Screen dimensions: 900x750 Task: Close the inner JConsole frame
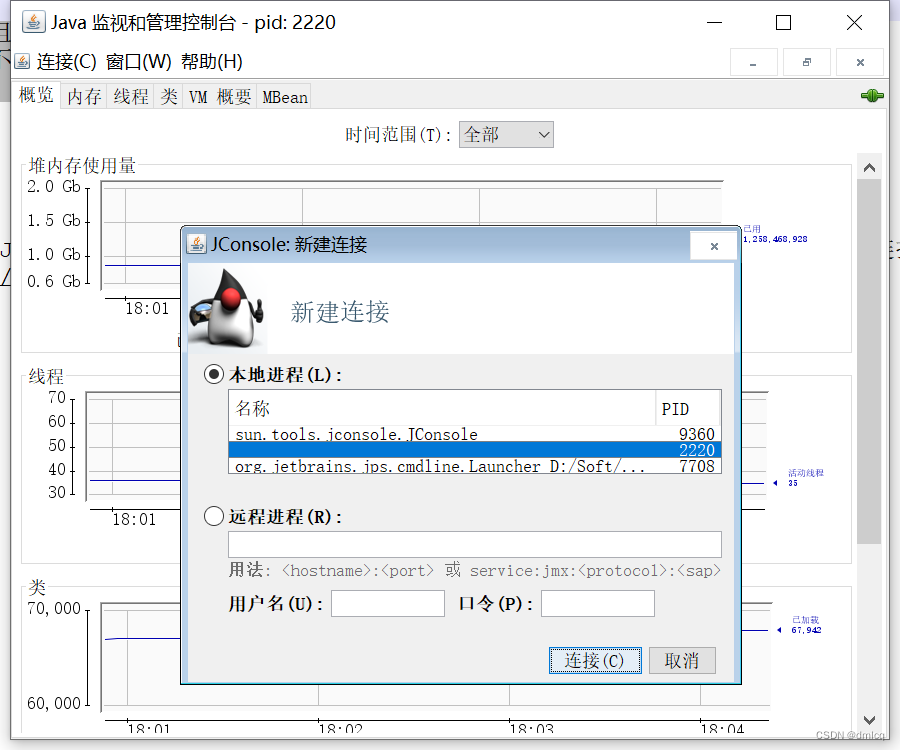(860, 63)
